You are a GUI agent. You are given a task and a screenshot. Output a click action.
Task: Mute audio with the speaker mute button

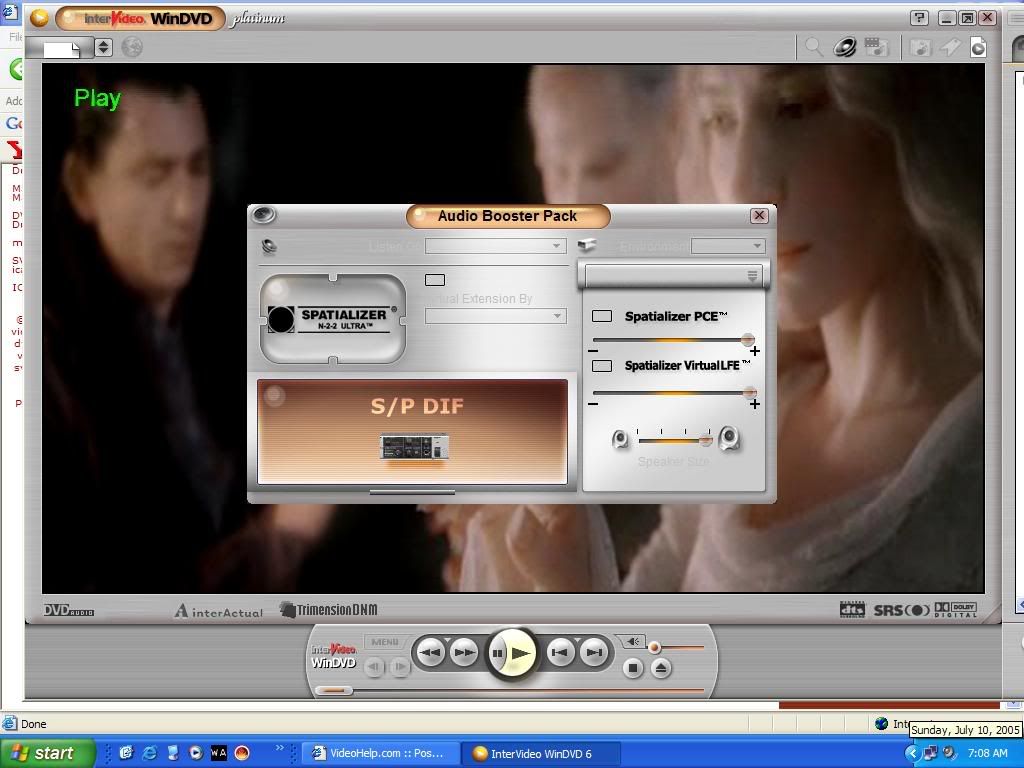pos(632,642)
